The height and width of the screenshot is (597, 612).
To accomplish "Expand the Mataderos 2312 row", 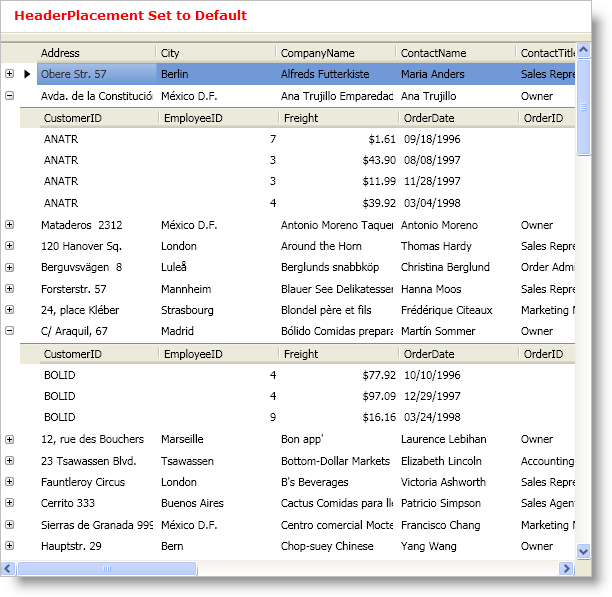I will 10,225.
